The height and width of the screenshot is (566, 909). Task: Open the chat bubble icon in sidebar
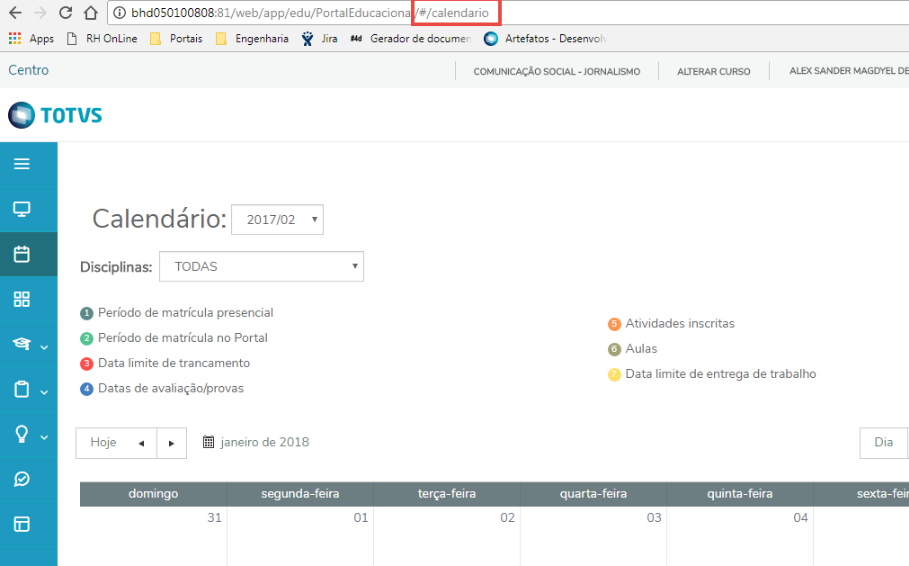(x=22, y=479)
